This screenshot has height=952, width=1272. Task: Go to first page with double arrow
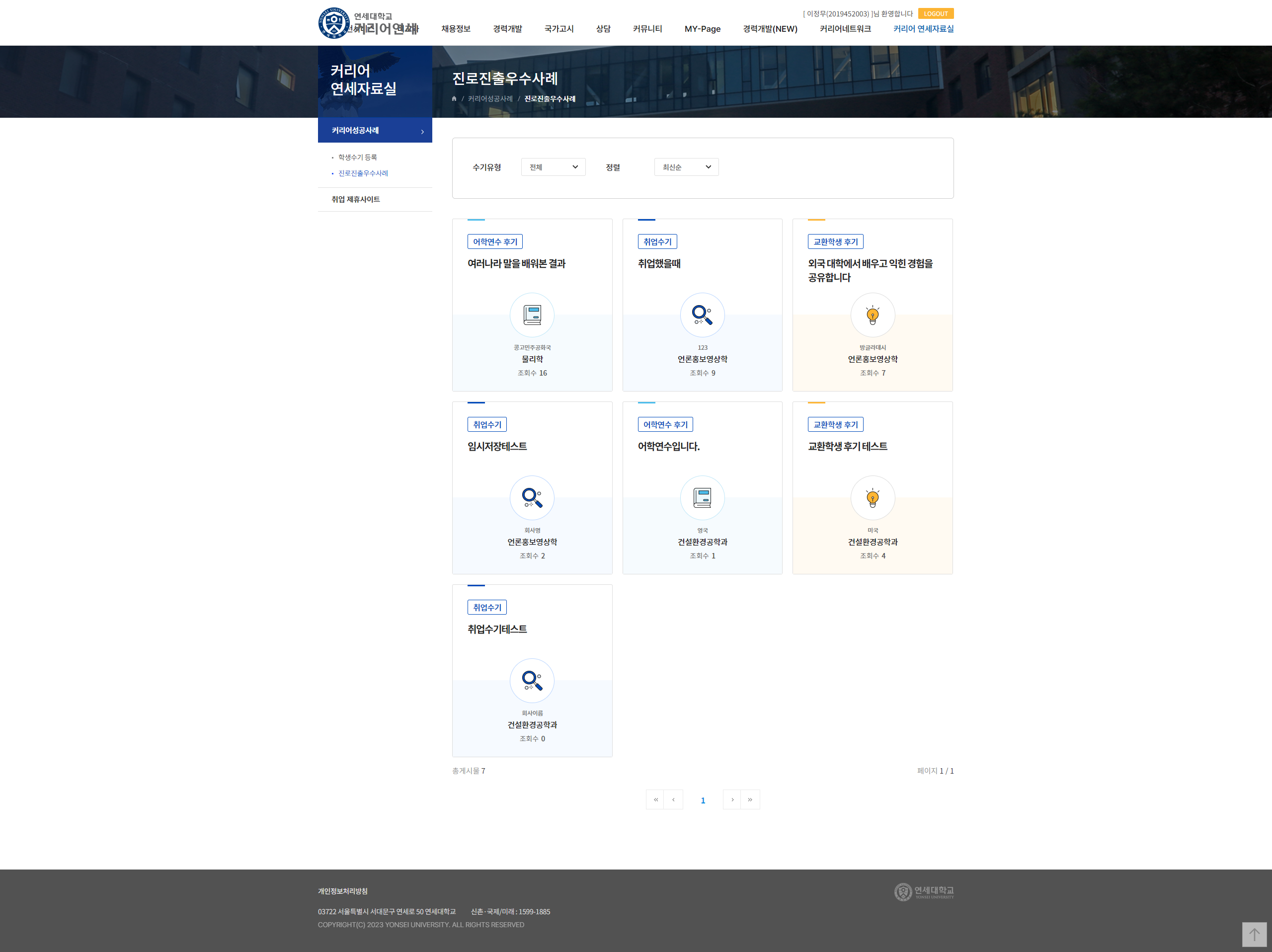tap(655, 799)
